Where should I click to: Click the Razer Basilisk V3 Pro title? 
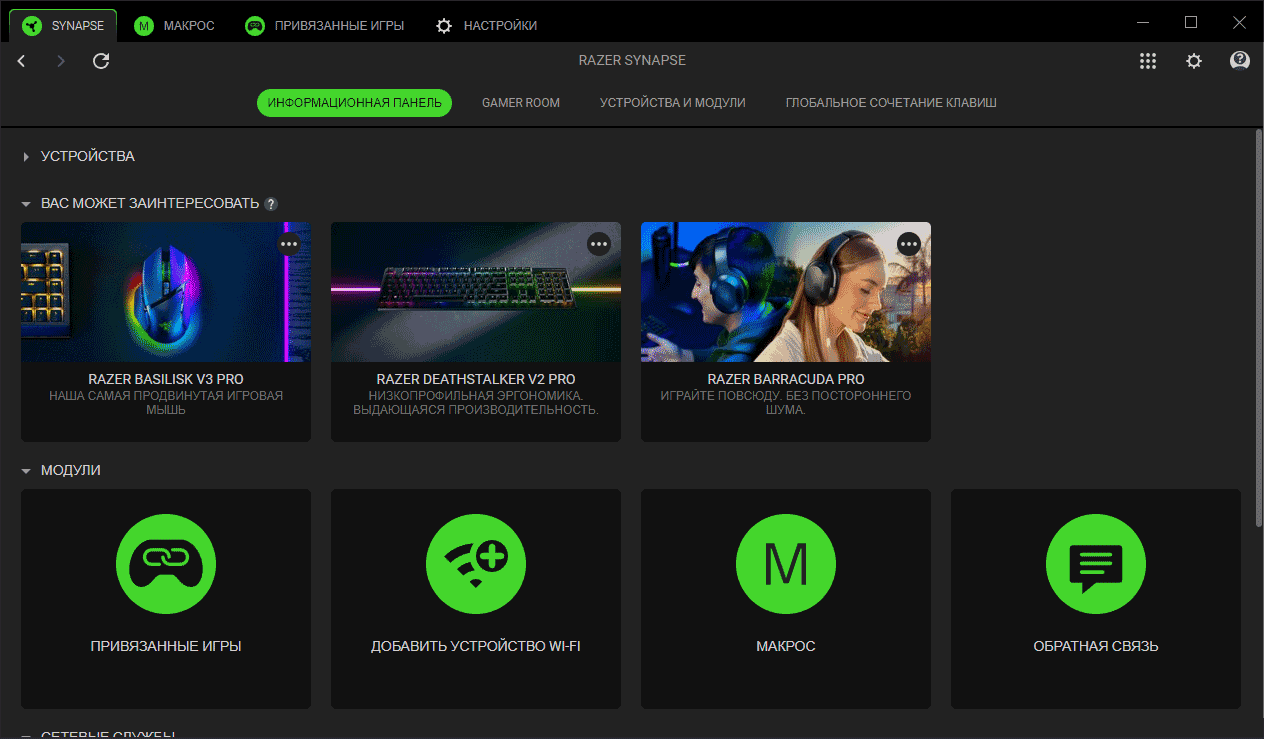166,380
